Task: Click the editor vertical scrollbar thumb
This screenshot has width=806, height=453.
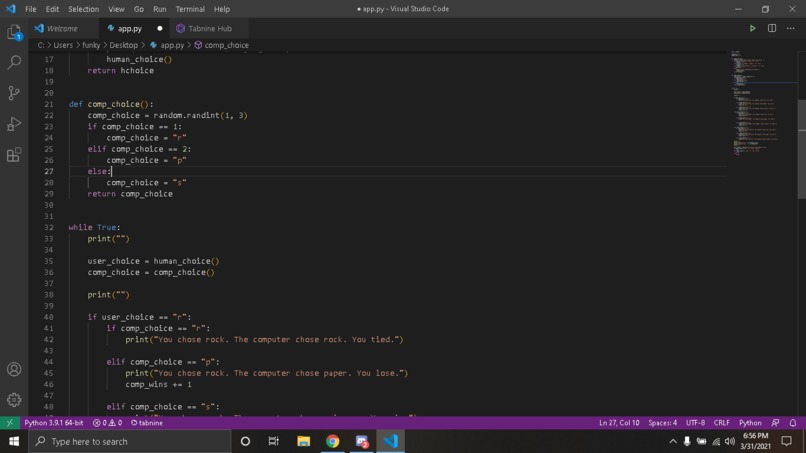Action: [801, 149]
